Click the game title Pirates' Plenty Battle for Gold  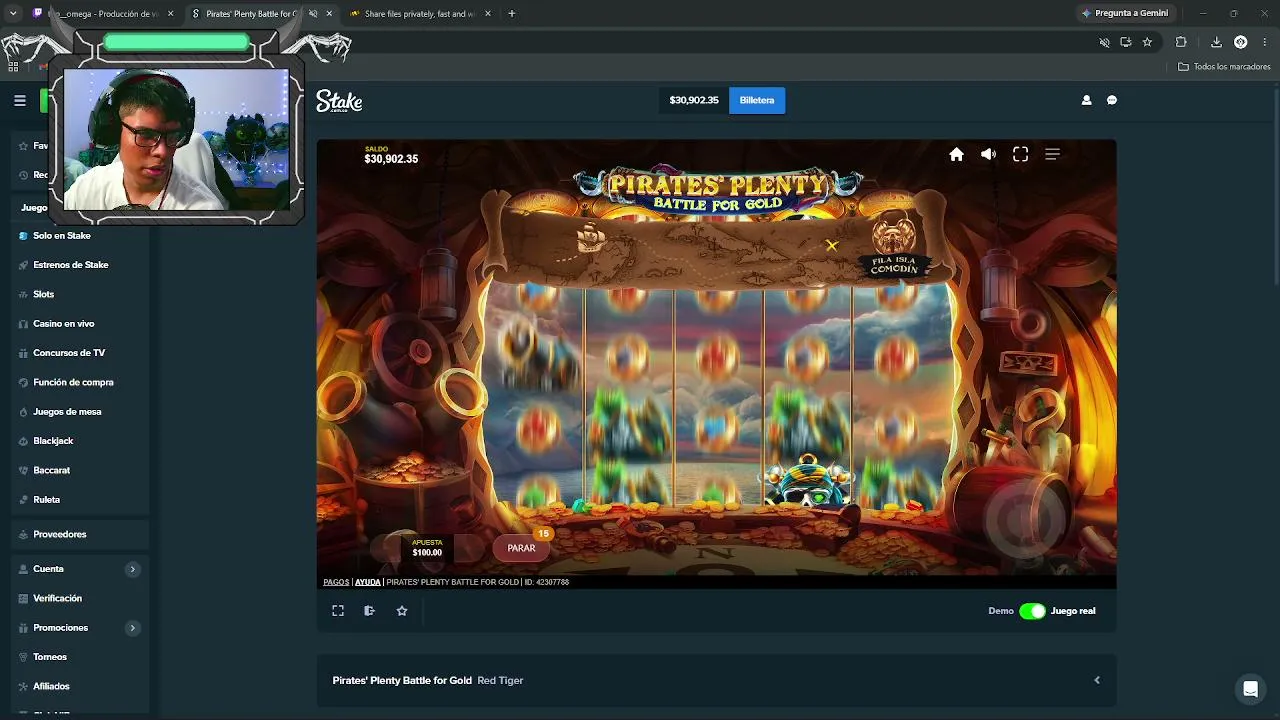coord(402,680)
